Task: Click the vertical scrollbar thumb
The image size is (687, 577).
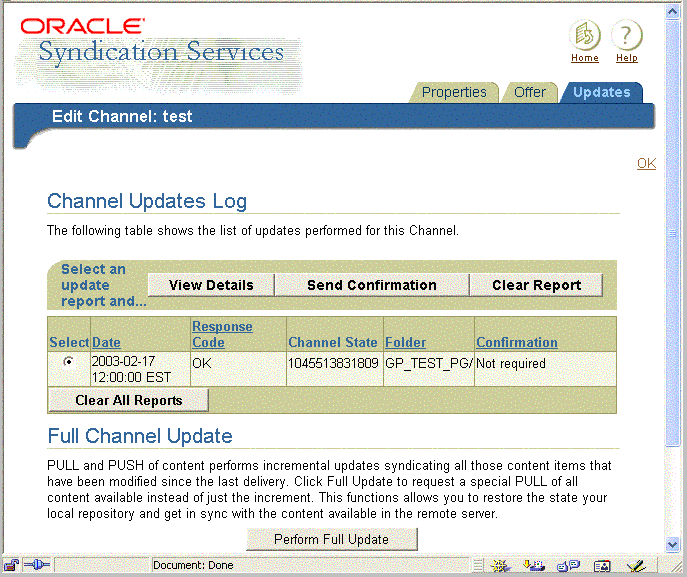Action: pyautogui.click(x=672, y=233)
